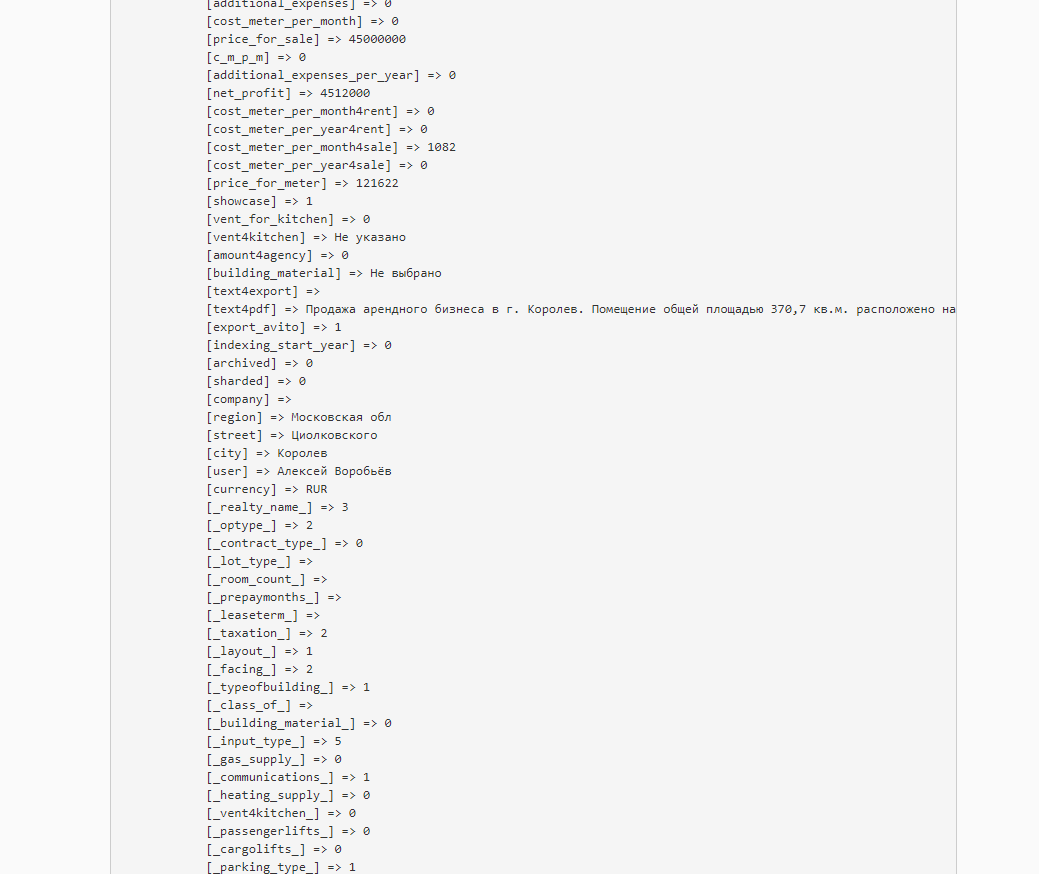The width and height of the screenshot is (1039, 874).
Task: Click the [_communications_] key
Action: point(270,777)
